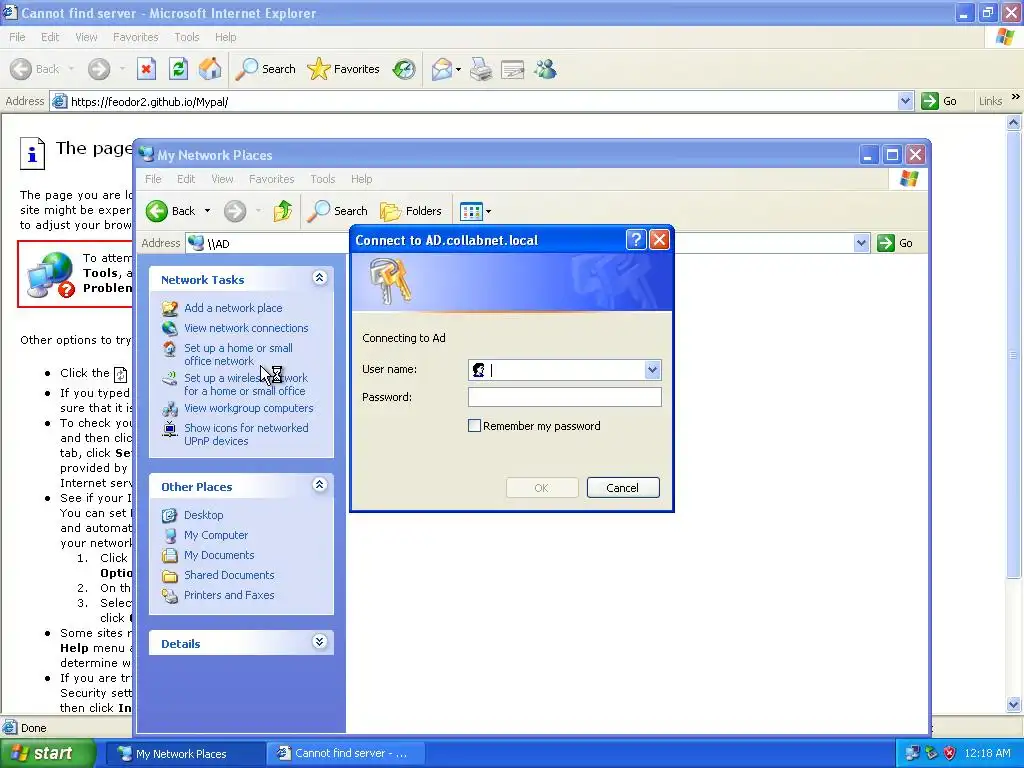1024x768 pixels.
Task: Open File menu in Internet Explorer
Action: pyautogui.click(x=17, y=37)
